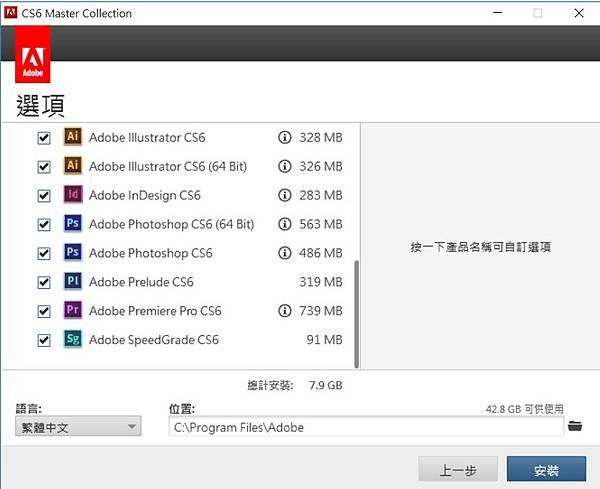Minimize the CS6 Master Collection window
600x489 pixels.
(x=497, y=13)
